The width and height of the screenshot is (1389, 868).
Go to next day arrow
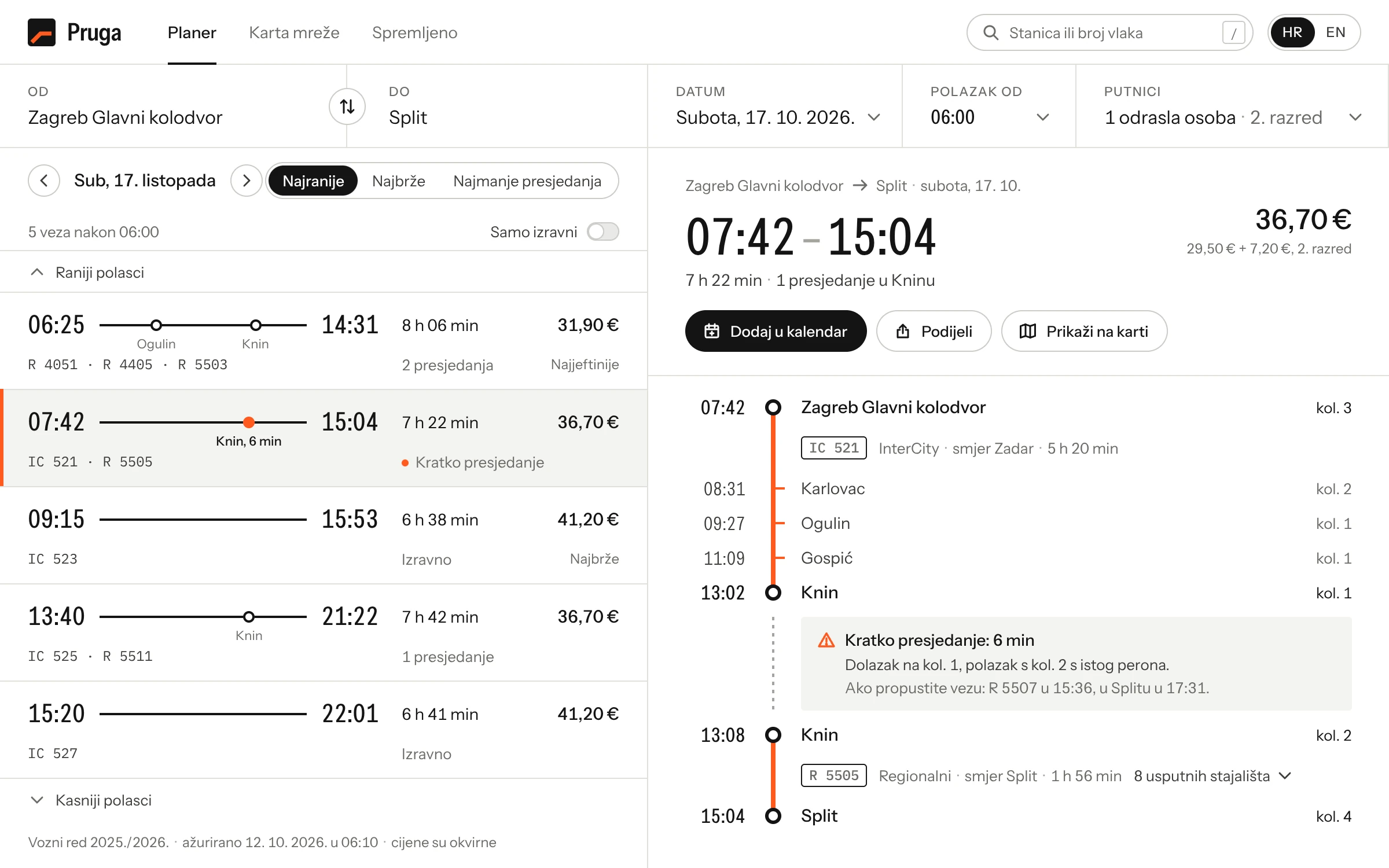(247, 181)
